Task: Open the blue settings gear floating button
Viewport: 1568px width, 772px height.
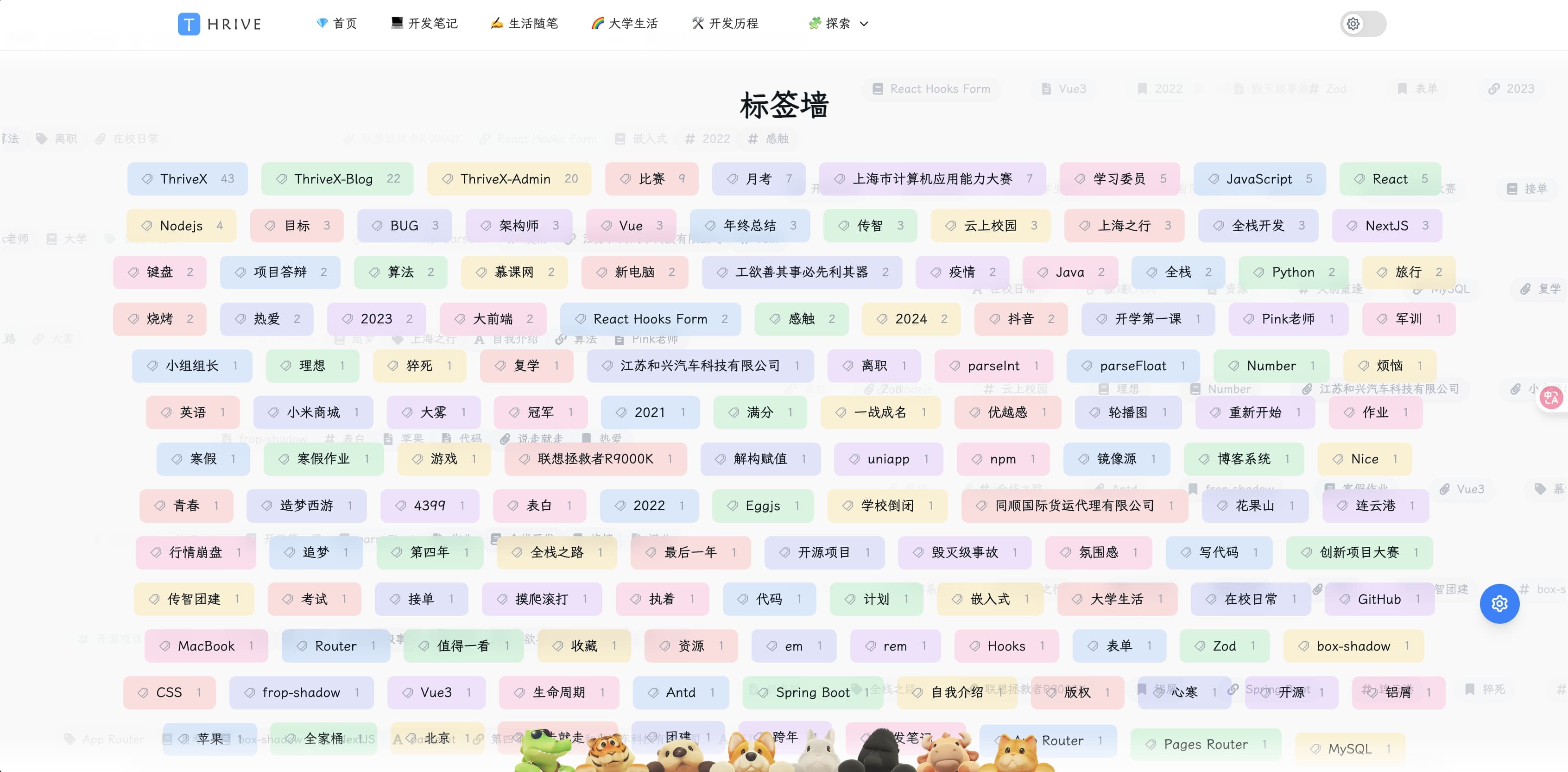Action: pyautogui.click(x=1499, y=603)
